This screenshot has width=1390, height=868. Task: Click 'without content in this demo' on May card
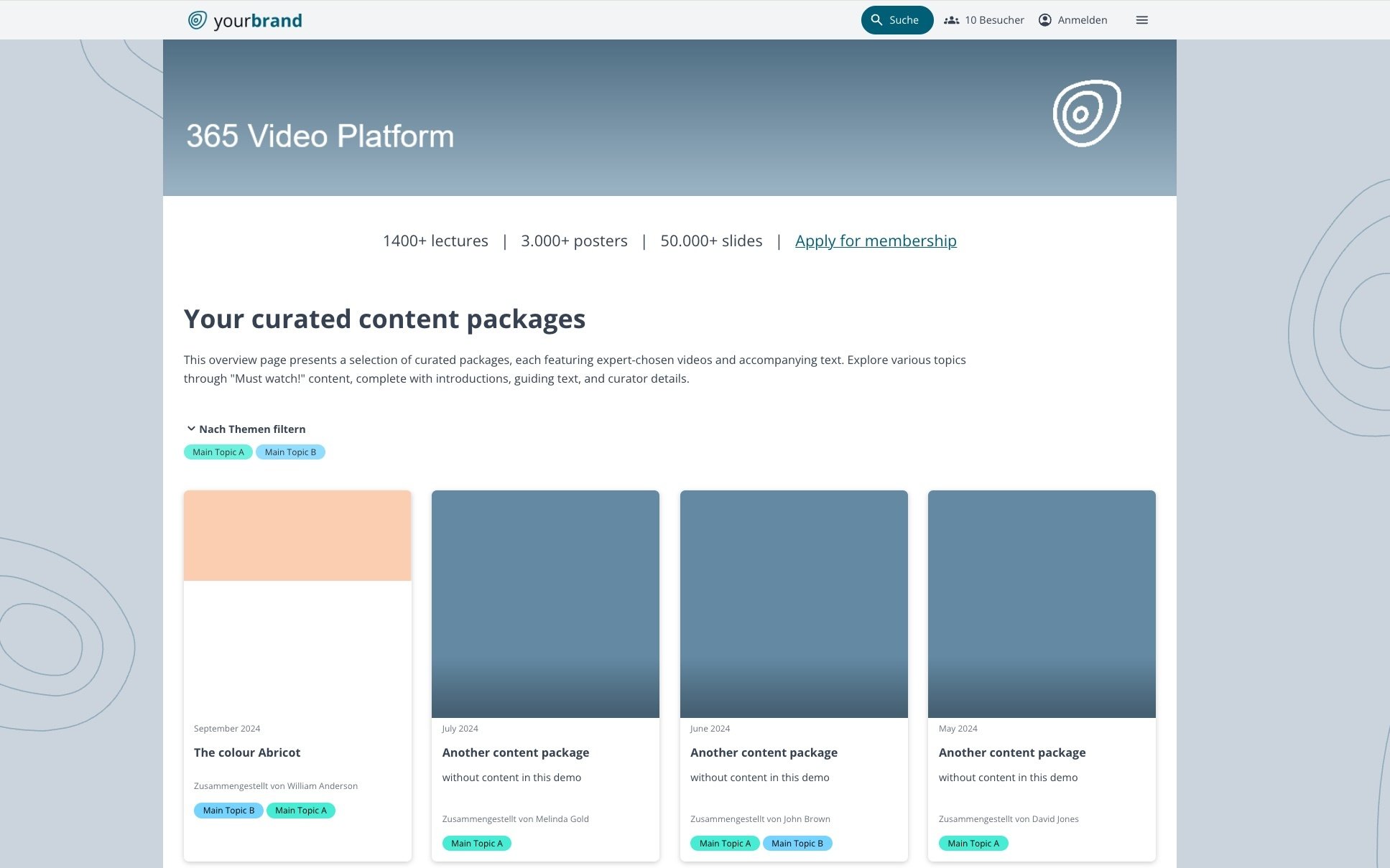[x=1008, y=778]
